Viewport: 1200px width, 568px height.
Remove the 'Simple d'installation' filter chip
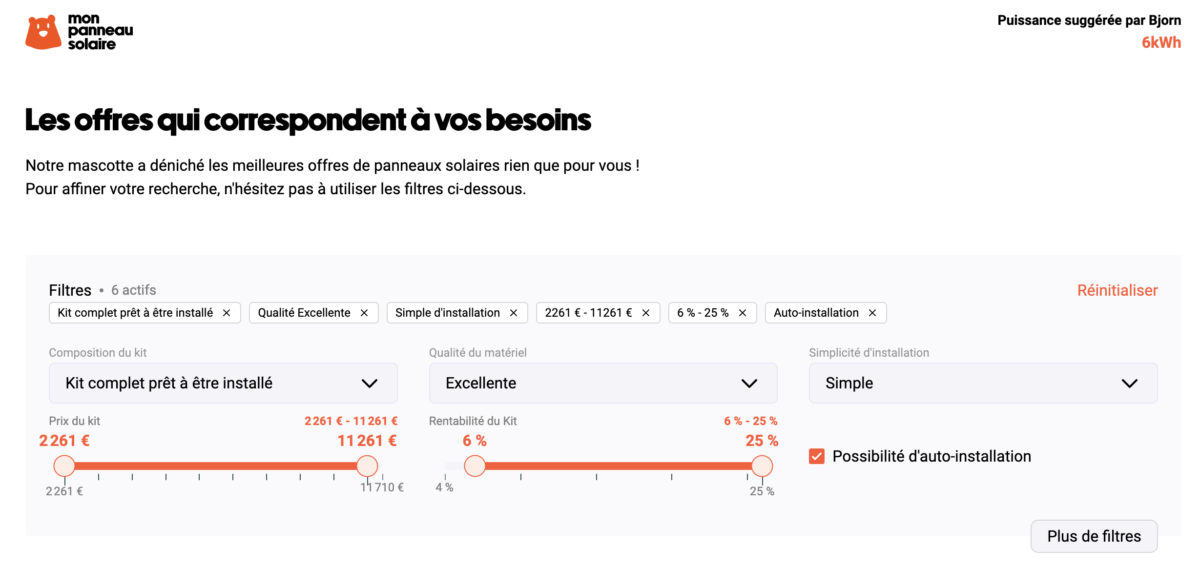coord(513,313)
